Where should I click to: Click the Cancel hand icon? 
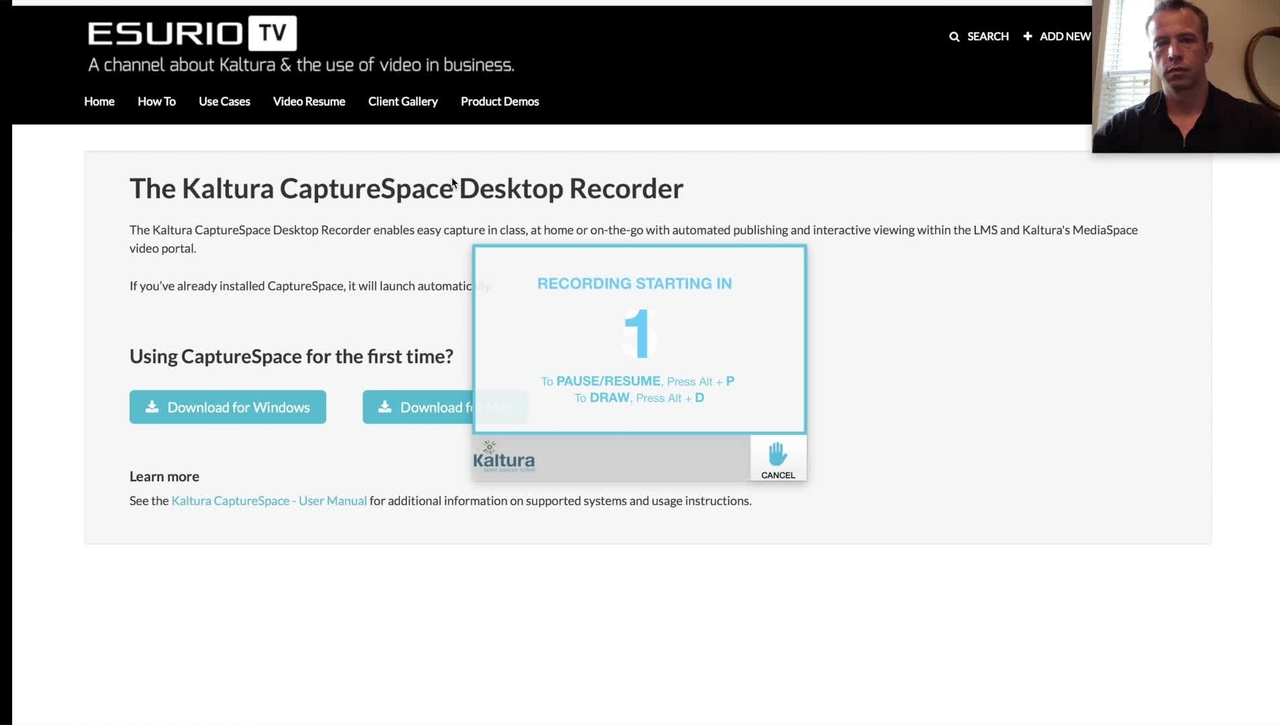[778, 454]
